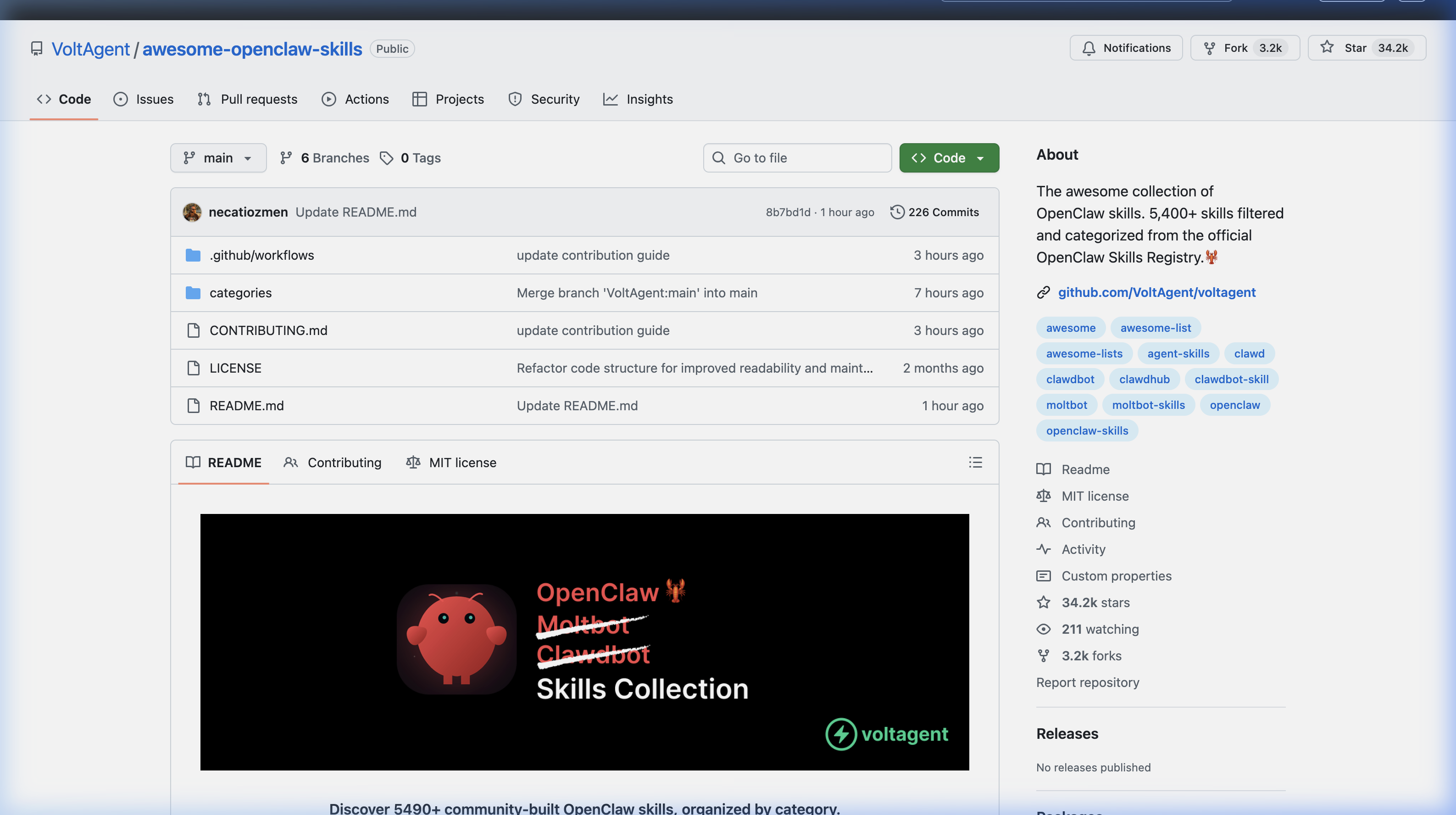Expand the main branch dropdown
This screenshot has width=1456, height=815.
click(218, 158)
